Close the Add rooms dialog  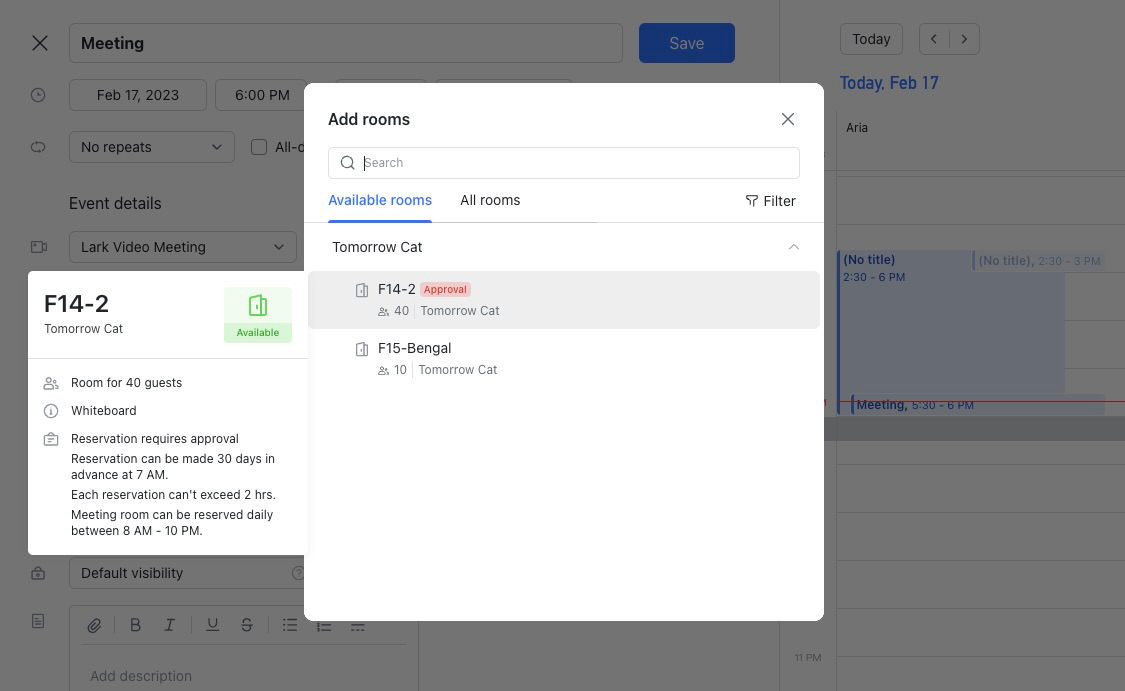point(788,119)
